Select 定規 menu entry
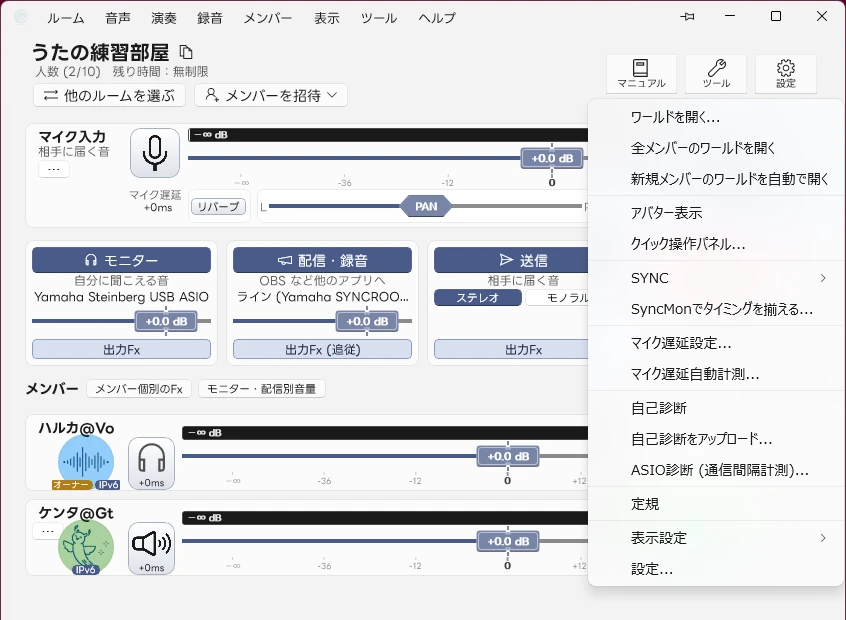The height and width of the screenshot is (620, 846). tap(715, 504)
